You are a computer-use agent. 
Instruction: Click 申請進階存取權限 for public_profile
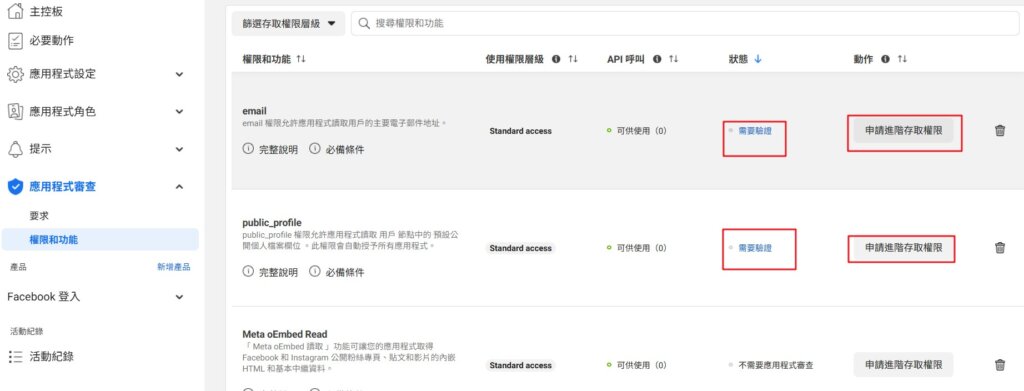(x=903, y=248)
